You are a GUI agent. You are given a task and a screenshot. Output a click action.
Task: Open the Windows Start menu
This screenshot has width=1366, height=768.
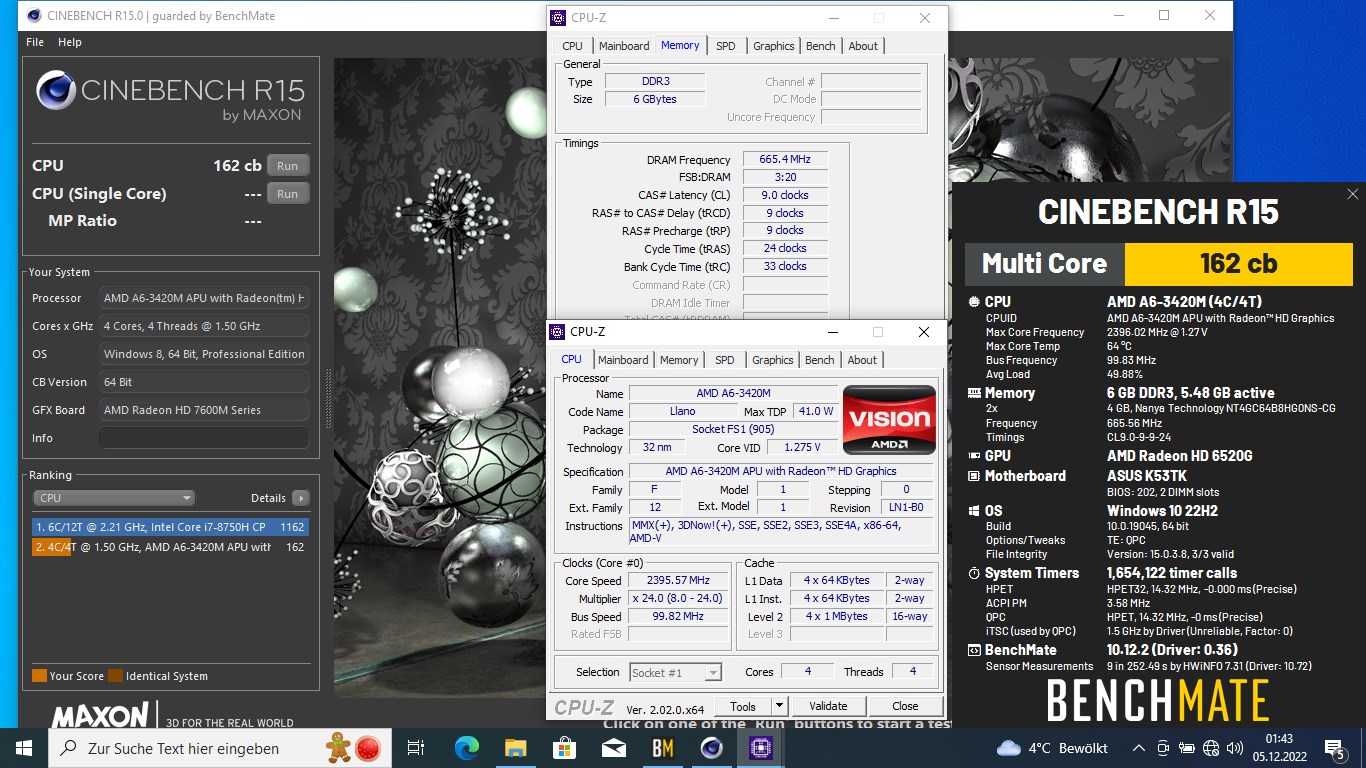tap(24, 747)
